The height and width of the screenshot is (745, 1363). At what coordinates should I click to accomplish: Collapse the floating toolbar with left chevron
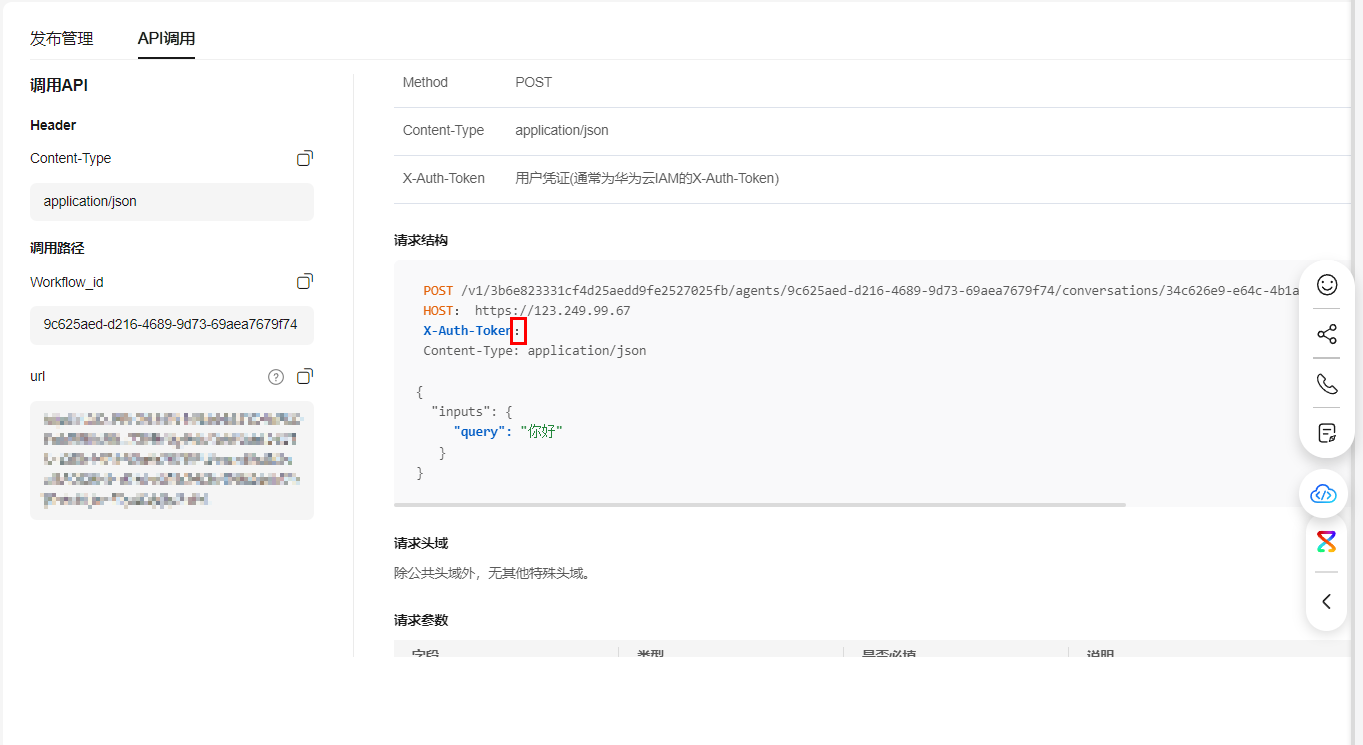[x=1327, y=601]
